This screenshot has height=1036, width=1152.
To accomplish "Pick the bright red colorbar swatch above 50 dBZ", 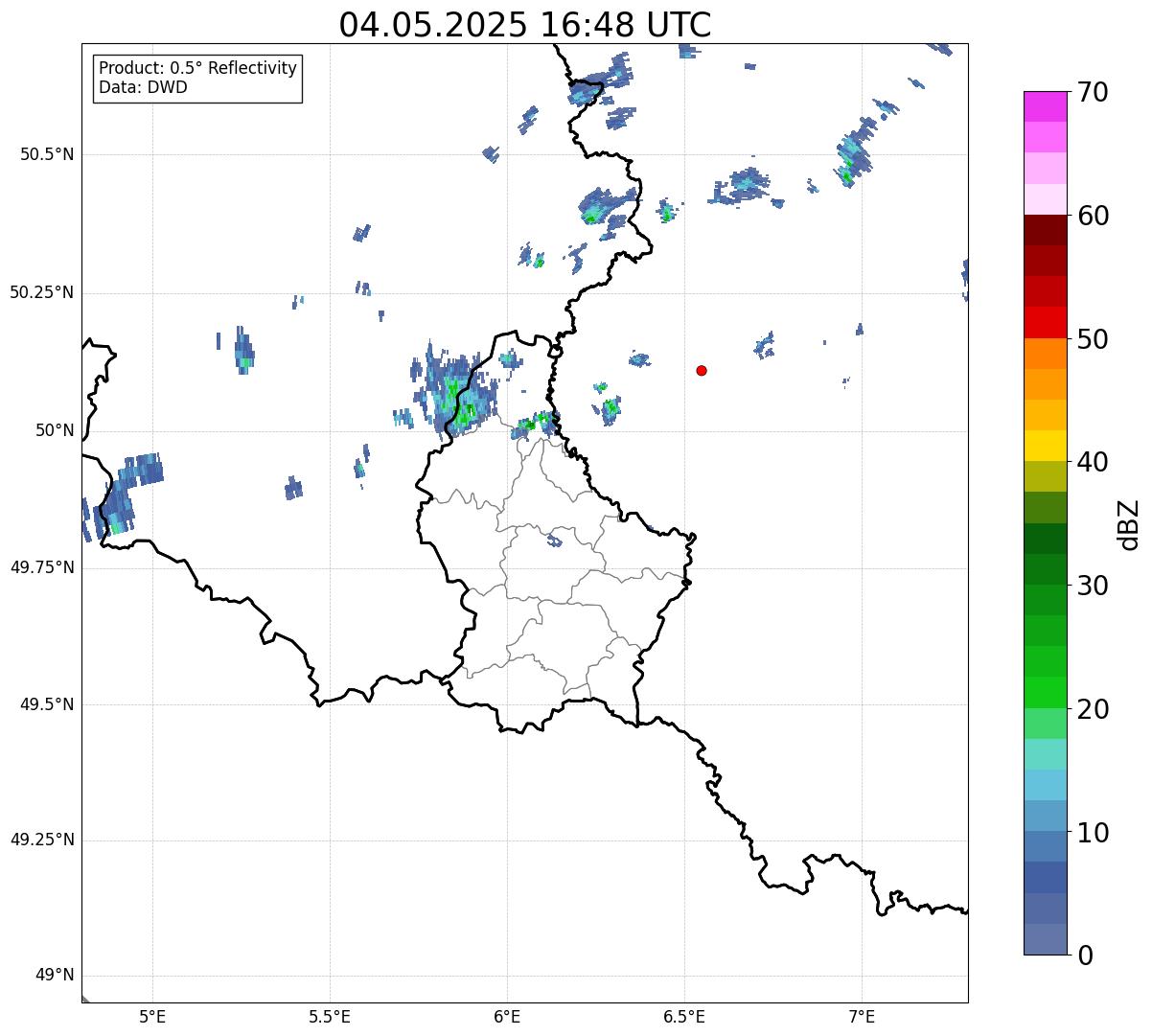I will [x=1046, y=322].
